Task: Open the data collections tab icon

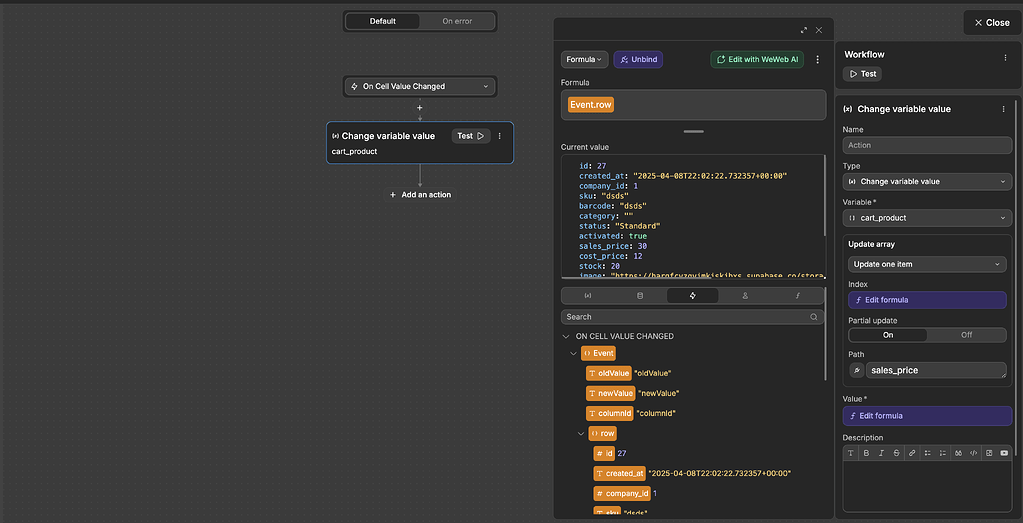Action: pos(640,296)
